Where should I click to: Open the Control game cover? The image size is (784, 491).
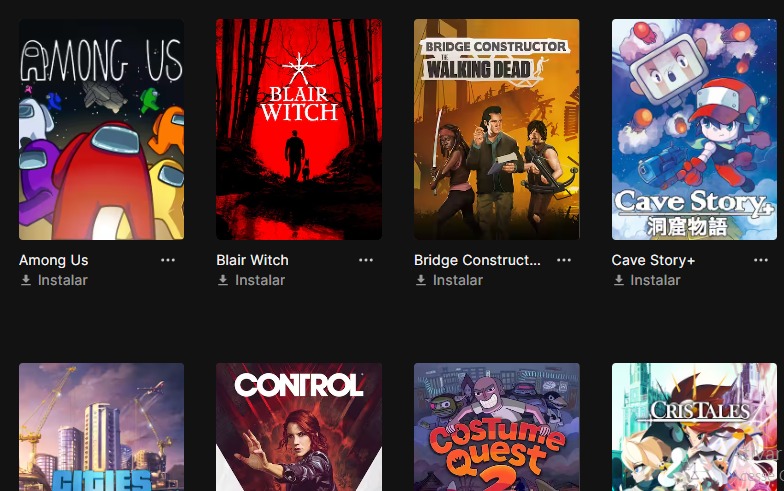pyautogui.click(x=299, y=427)
